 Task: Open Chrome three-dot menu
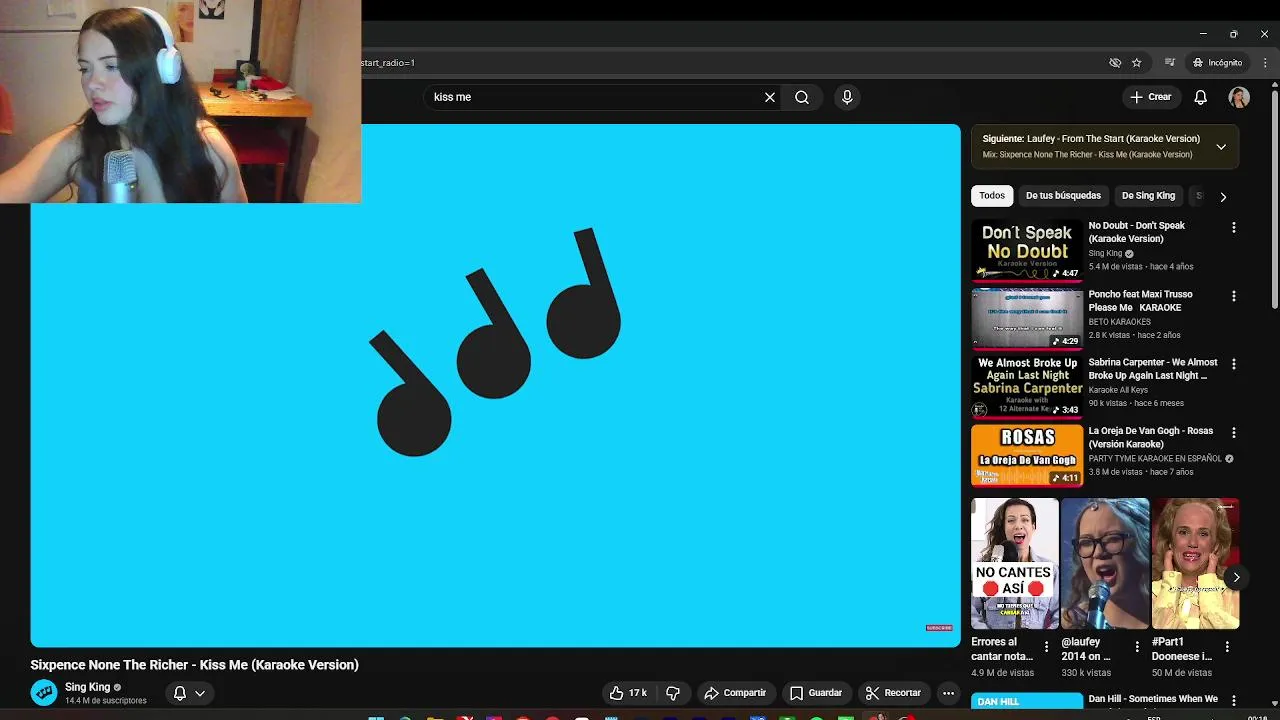pos(1265,62)
